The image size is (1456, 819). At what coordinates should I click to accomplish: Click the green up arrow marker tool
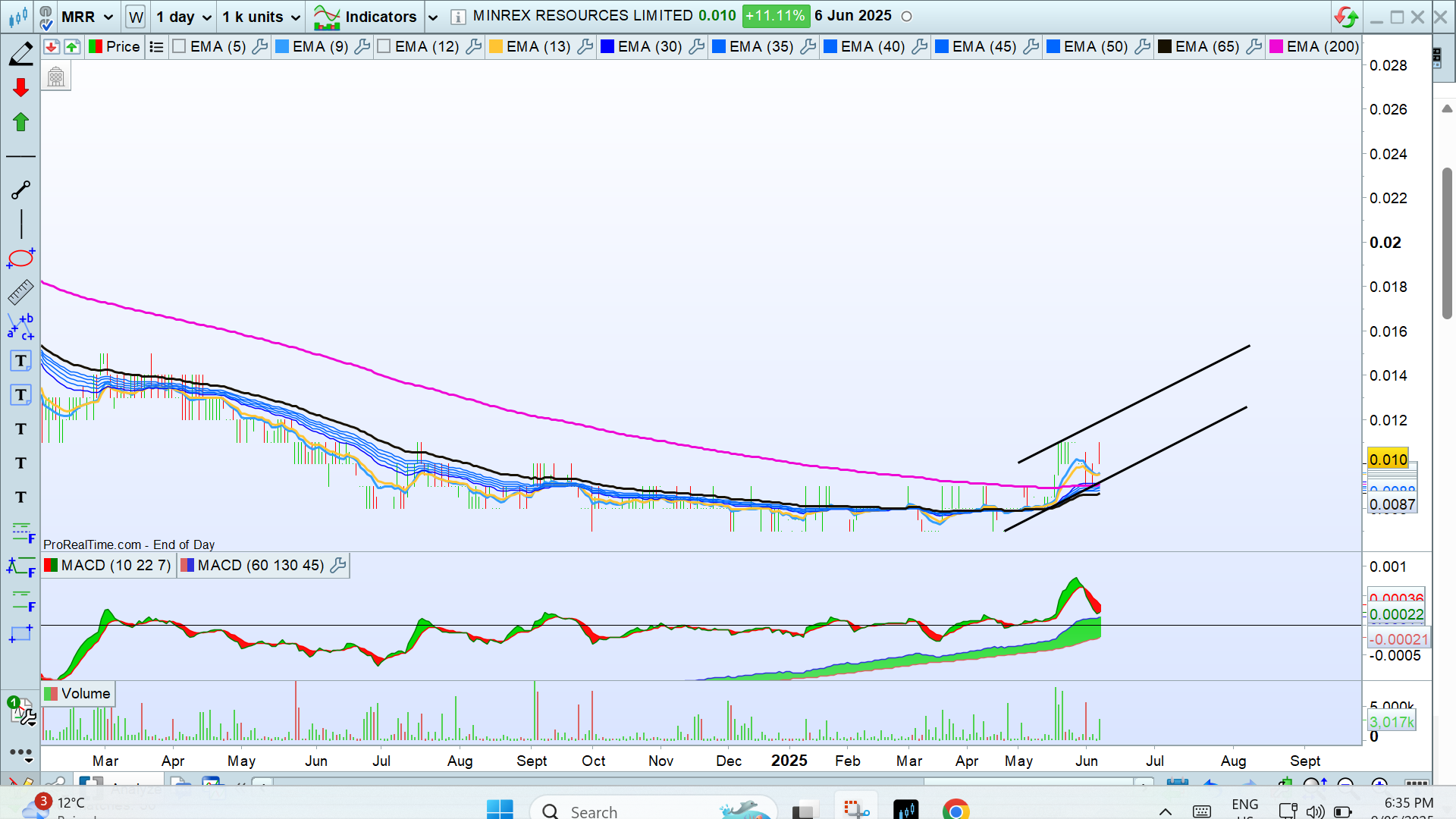[20, 121]
